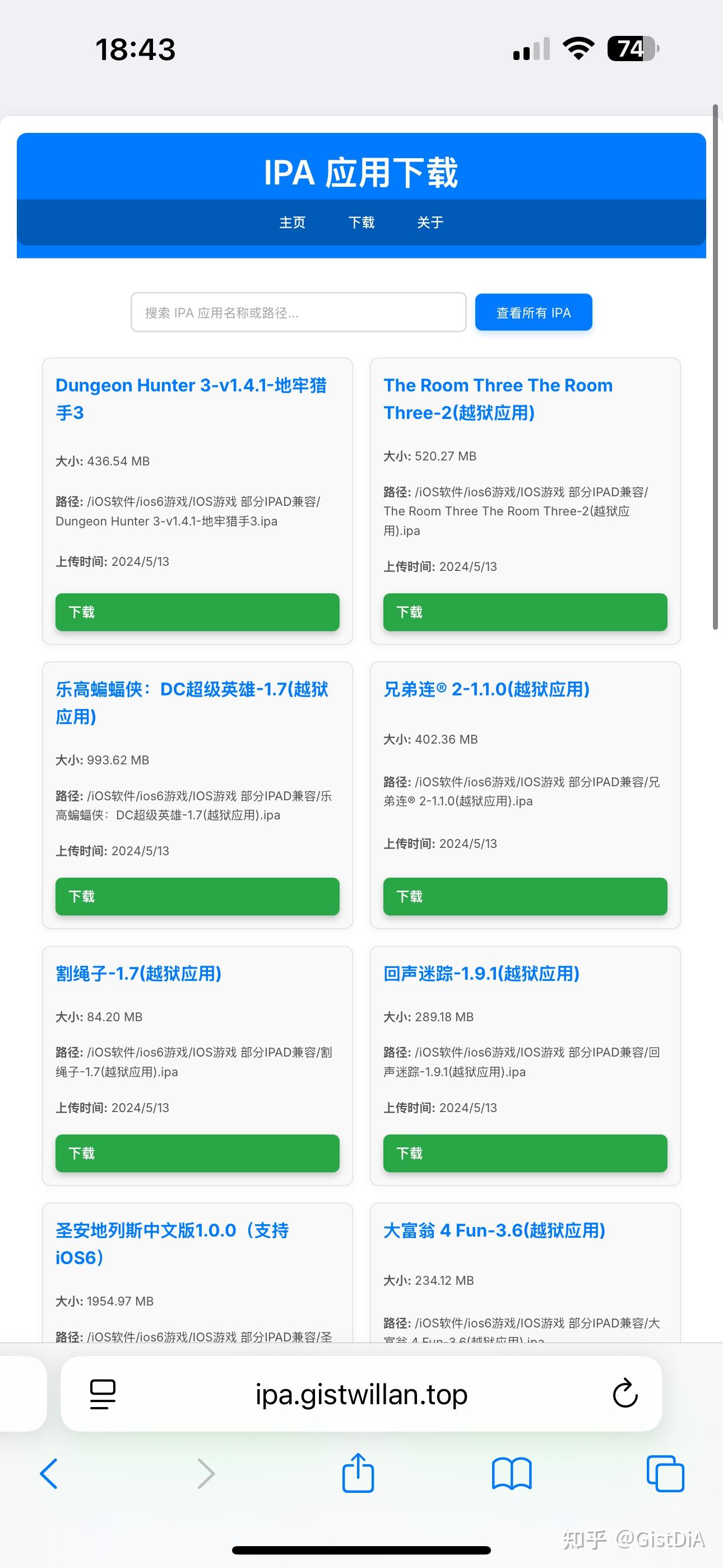Show the open tabs overview icon
Image resolution: width=723 pixels, height=1568 pixels.
(x=665, y=1474)
